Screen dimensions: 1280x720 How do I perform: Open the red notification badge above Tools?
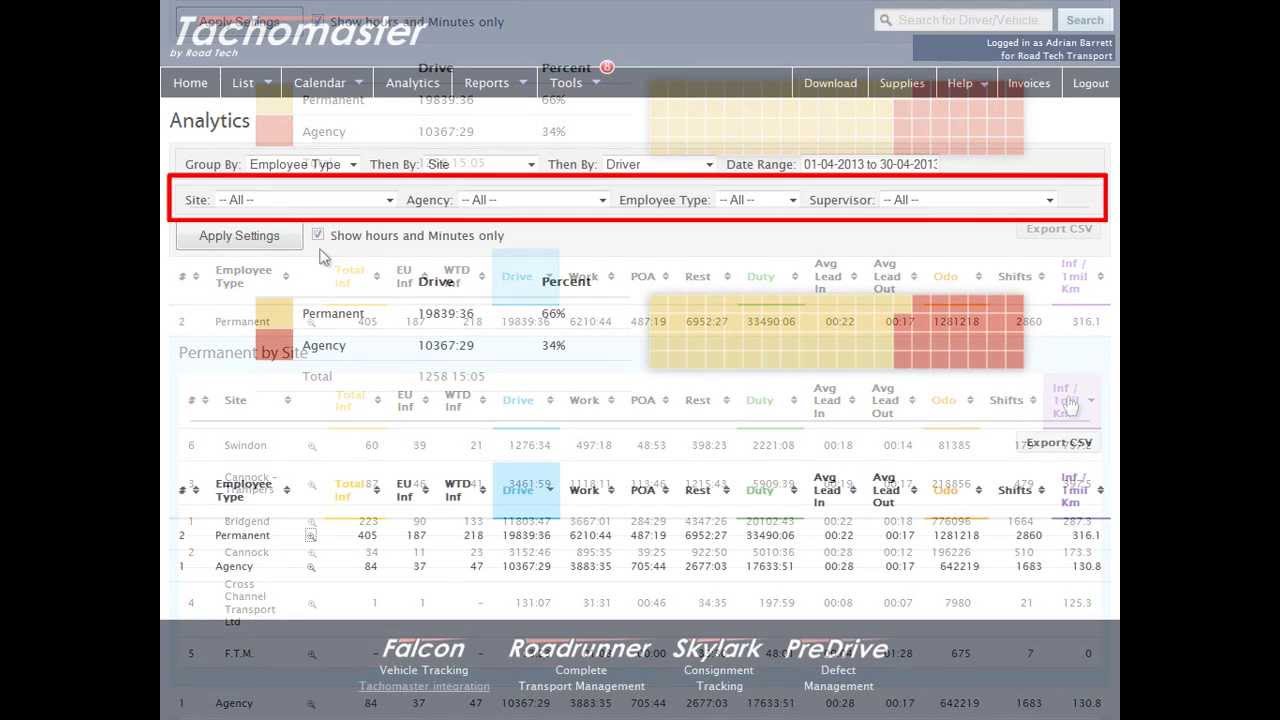pyautogui.click(x=607, y=67)
